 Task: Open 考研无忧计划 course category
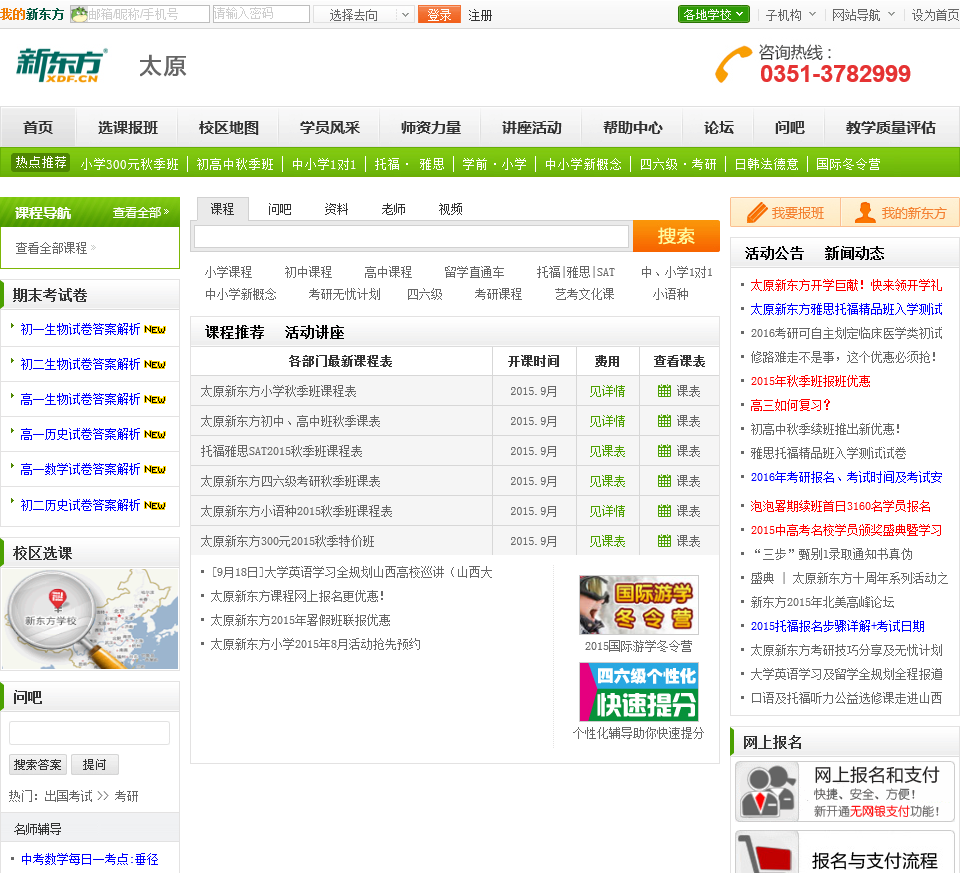(x=344, y=294)
